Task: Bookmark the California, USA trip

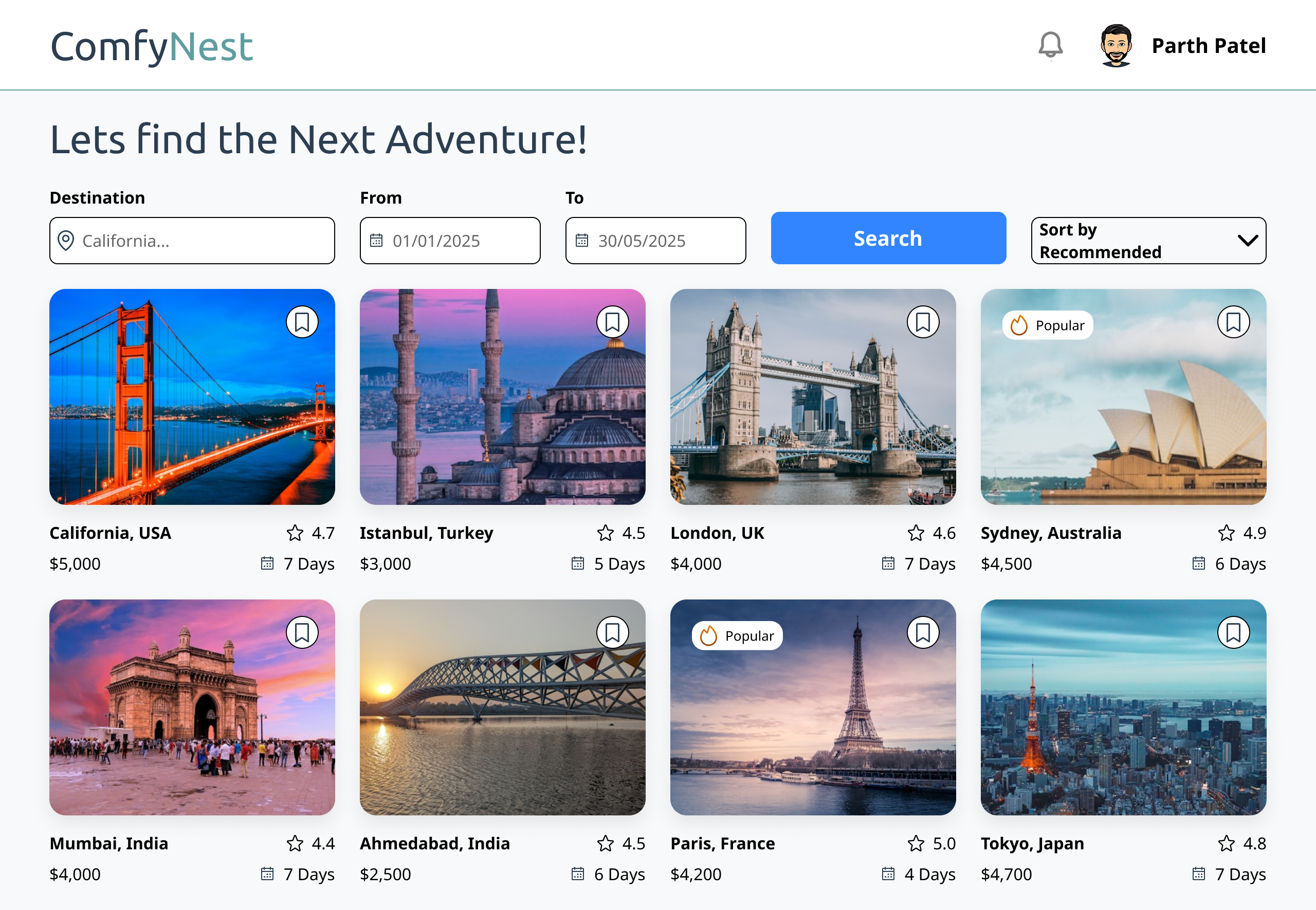Action: tap(302, 323)
